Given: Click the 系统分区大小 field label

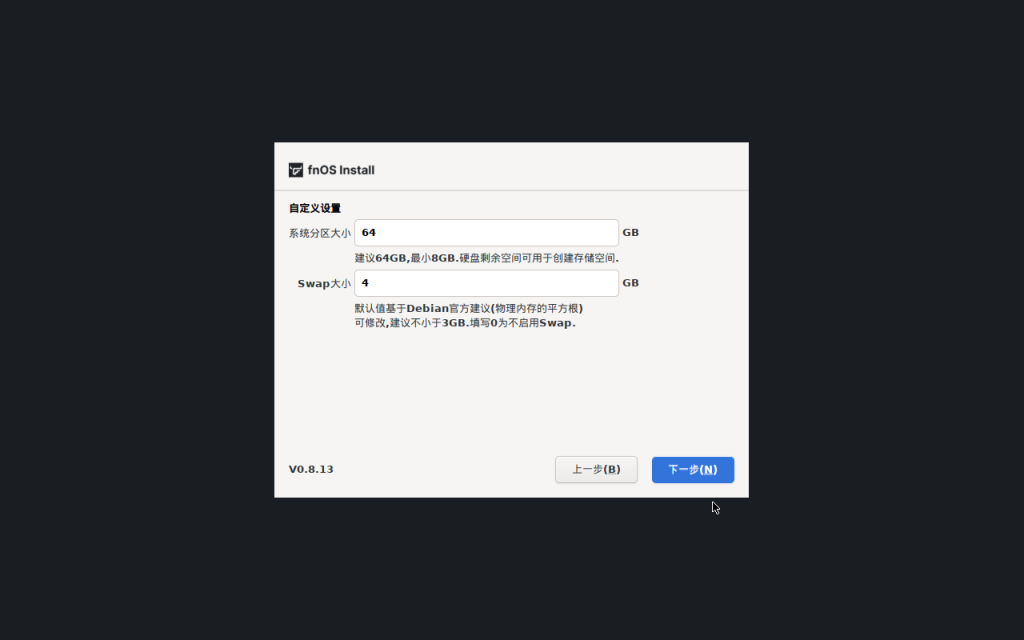Looking at the screenshot, I should point(320,233).
